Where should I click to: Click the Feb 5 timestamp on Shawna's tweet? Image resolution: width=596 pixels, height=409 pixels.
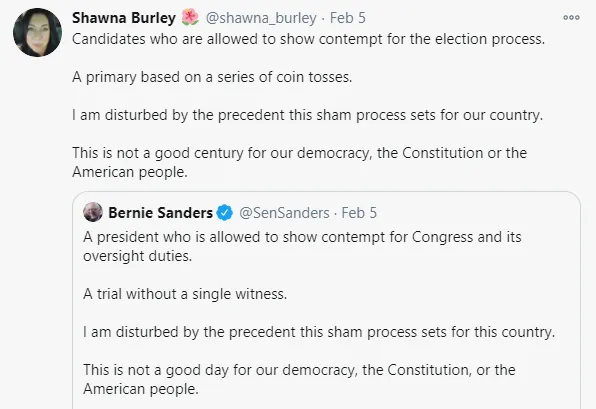pyautogui.click(x=348, y=18)
